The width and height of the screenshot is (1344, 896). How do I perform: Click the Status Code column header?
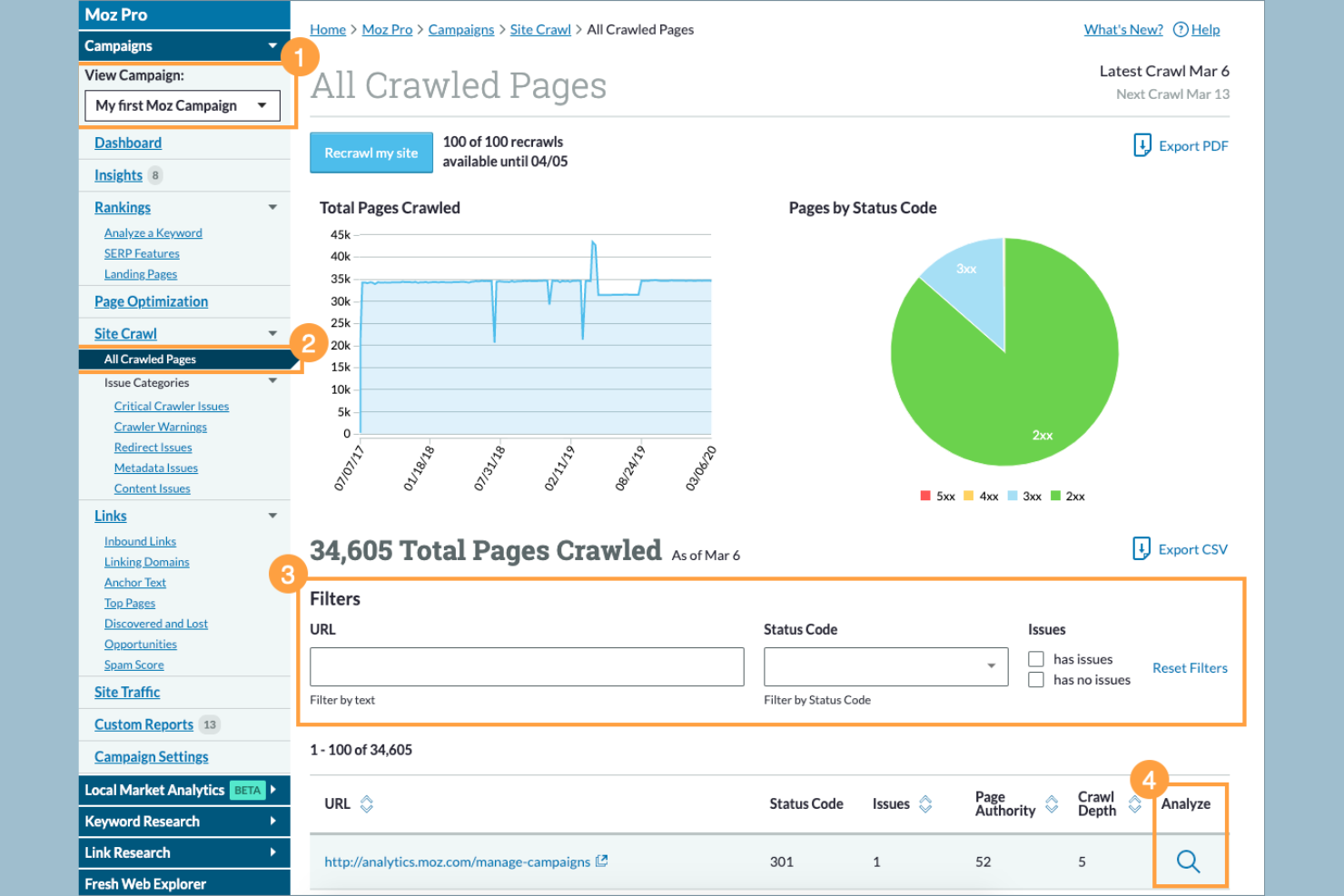[806, 803]
